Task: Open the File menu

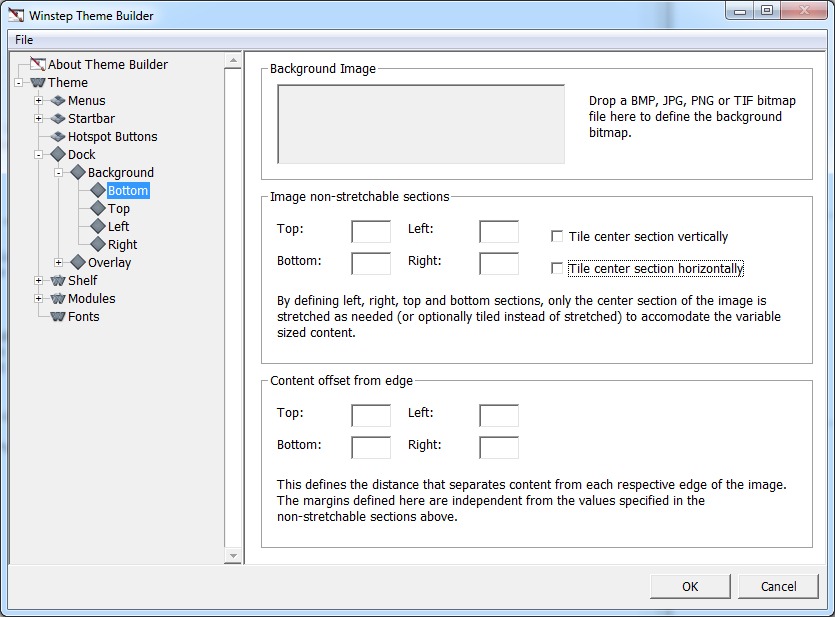Action: (x=24, y=40)
